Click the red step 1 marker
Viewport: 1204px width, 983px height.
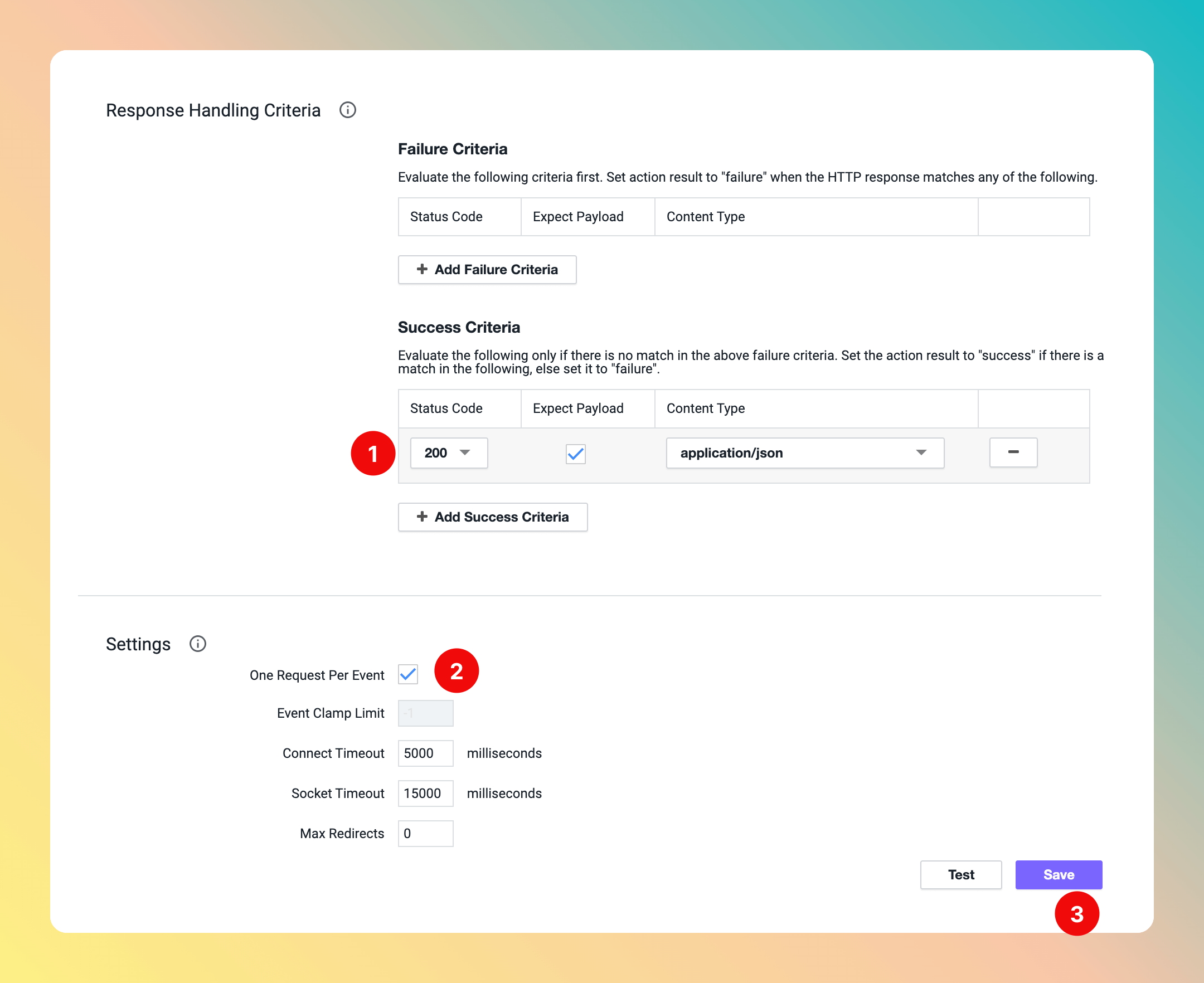[x=373, y=453]
